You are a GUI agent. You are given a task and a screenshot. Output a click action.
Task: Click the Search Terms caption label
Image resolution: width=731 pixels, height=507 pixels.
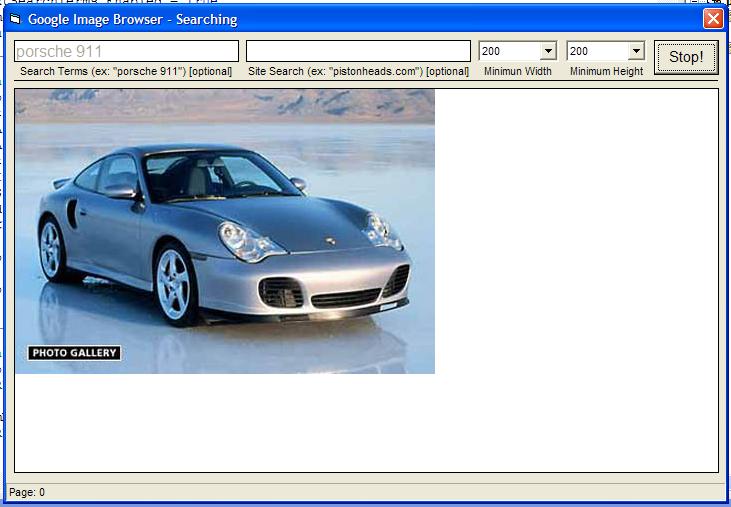coord(126,72)
